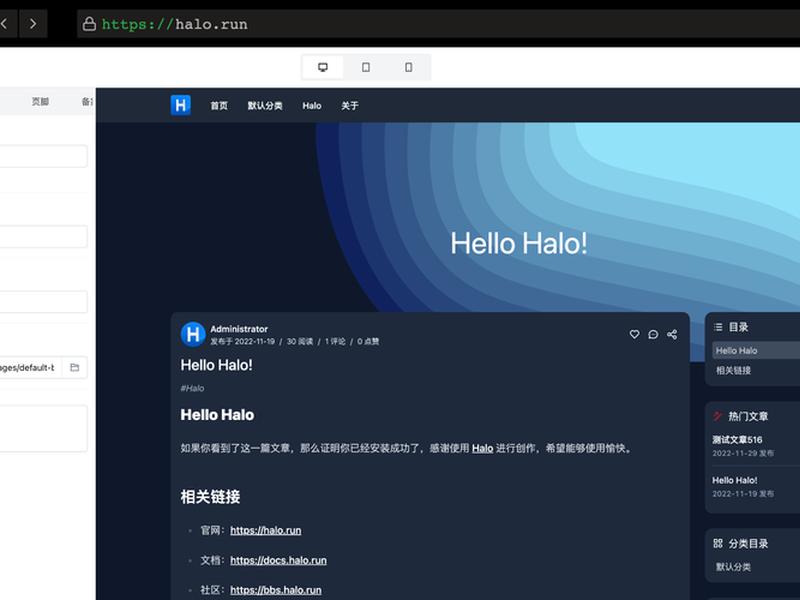
Task: Click the 0 点赞 like count
Action: pyautogui.click(x=368, y=341)
